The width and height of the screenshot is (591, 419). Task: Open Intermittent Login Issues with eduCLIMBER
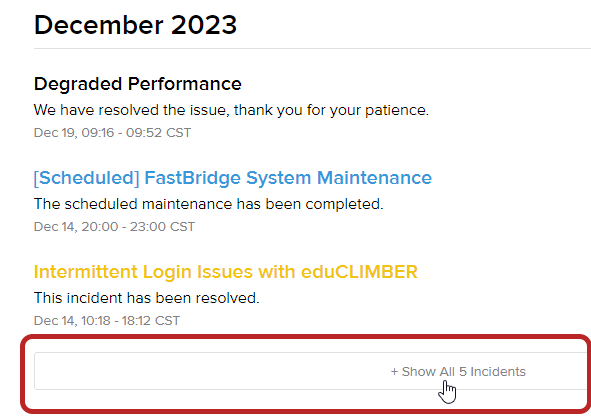pos(226,272)
